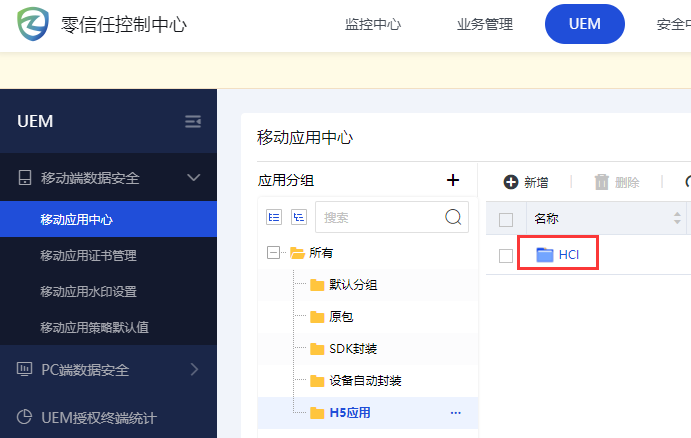Collapse the 移动端数据安全 section
The width and height of the screenshot is (691, 438).
pos(194,178)
